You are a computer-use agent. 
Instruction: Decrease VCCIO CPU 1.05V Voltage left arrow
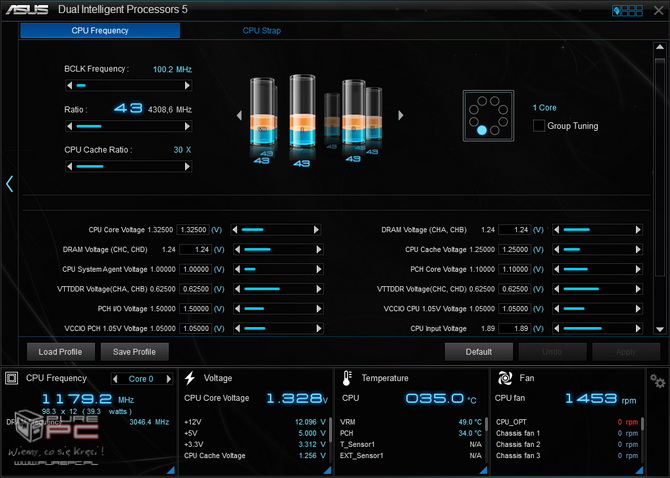[556, 308]
